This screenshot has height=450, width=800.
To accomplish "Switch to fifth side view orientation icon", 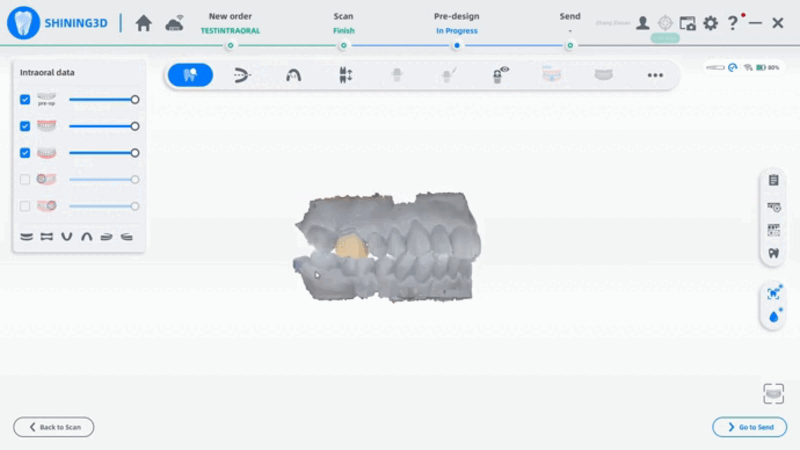I will pos(107,237).
